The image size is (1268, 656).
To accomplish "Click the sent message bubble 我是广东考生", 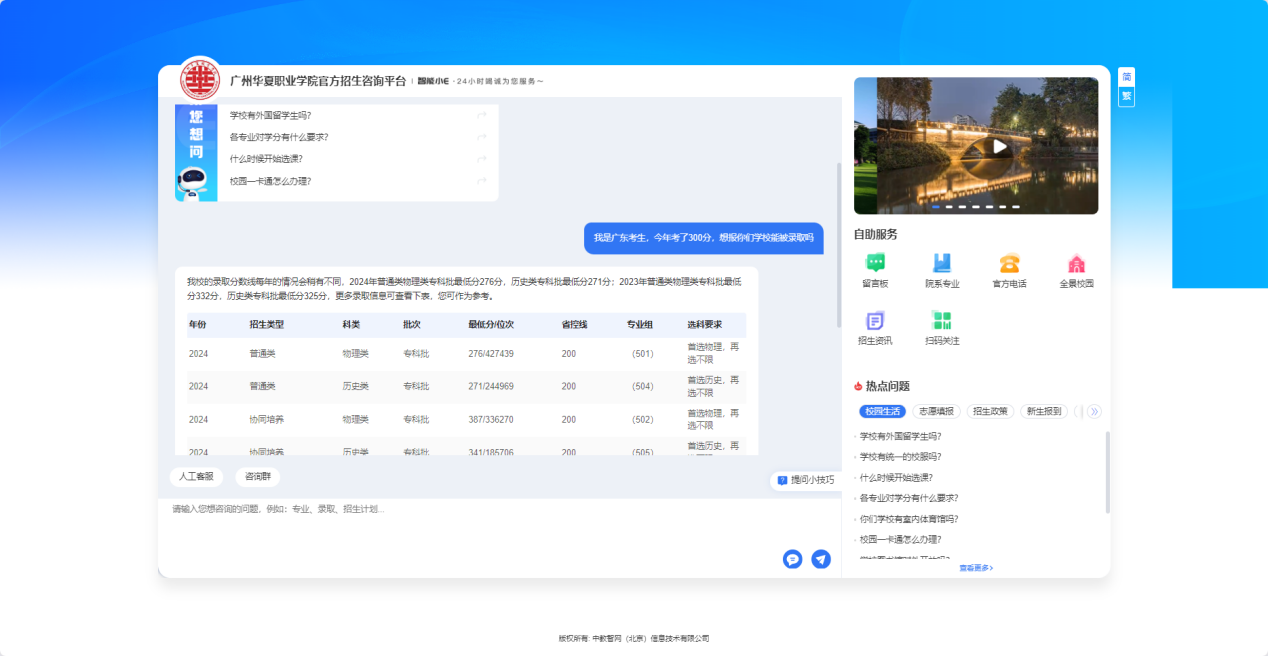I will (703, 238).
